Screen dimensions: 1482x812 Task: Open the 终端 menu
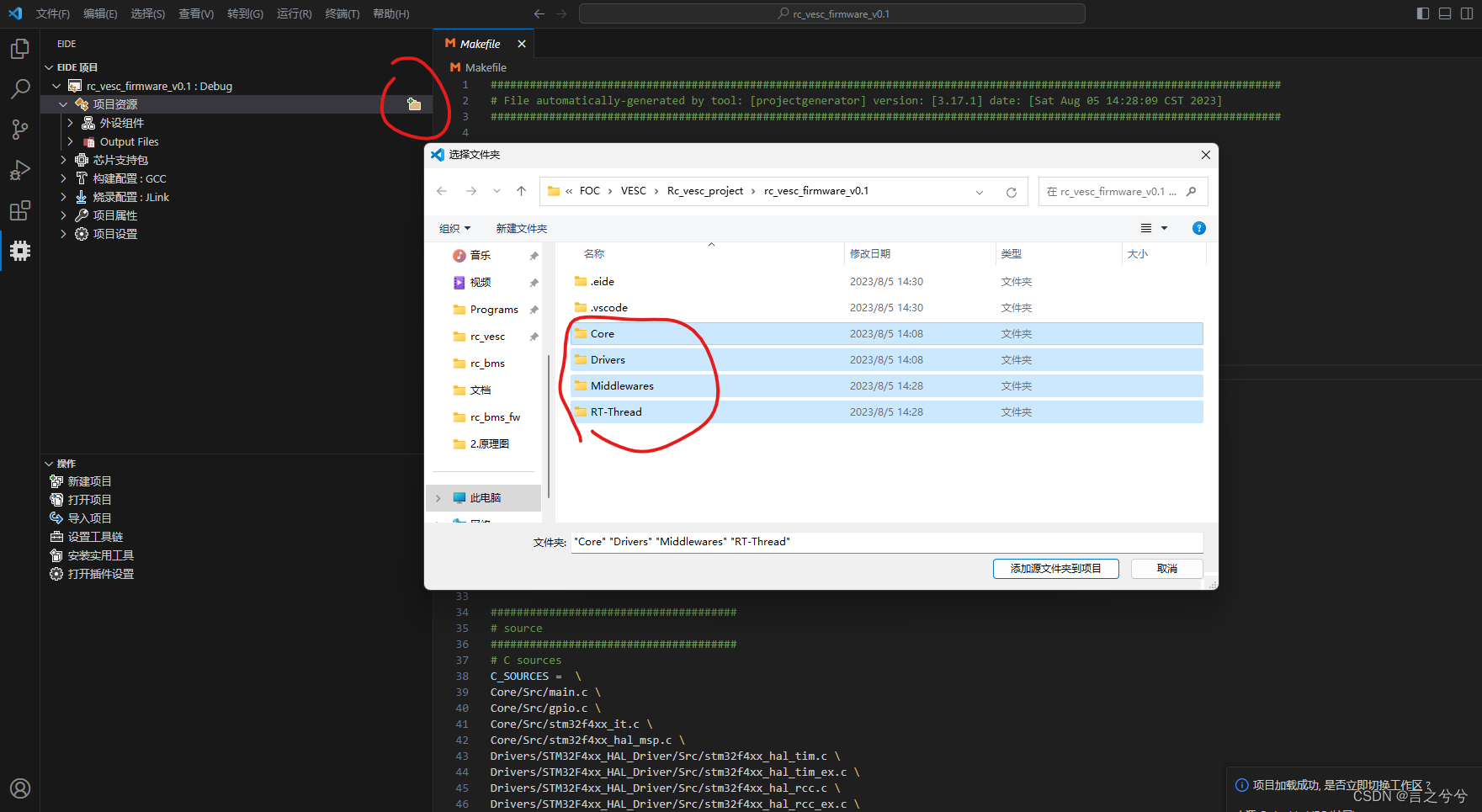(342, 13)
